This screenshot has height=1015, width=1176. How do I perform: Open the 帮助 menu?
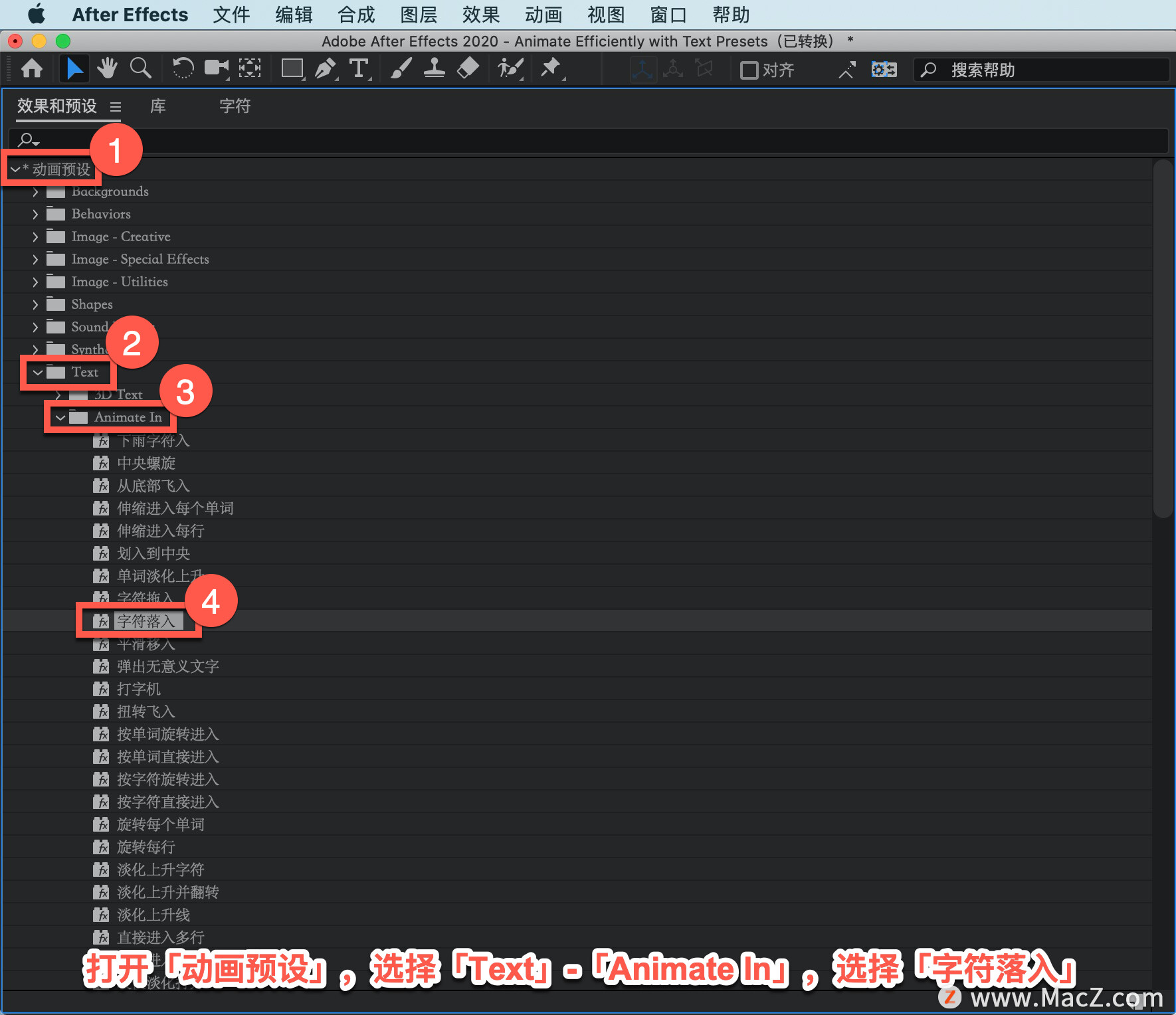pos(731,15)
